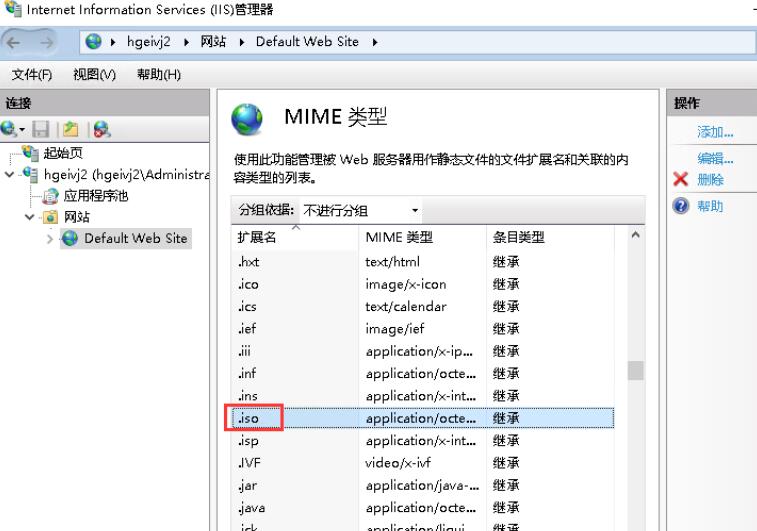Click the up-folder icon in Connections toolbar
This screenshot has height=531, width=757.
click(x=70, y=129)
